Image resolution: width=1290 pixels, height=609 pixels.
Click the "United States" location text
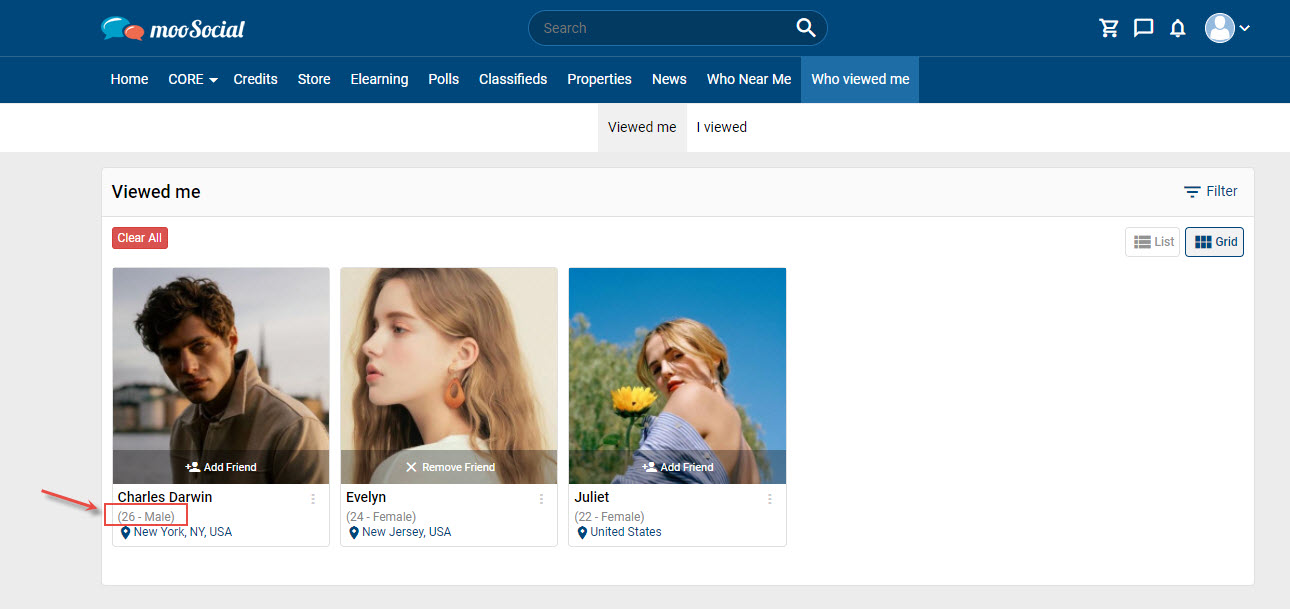(x=626, y=532)
